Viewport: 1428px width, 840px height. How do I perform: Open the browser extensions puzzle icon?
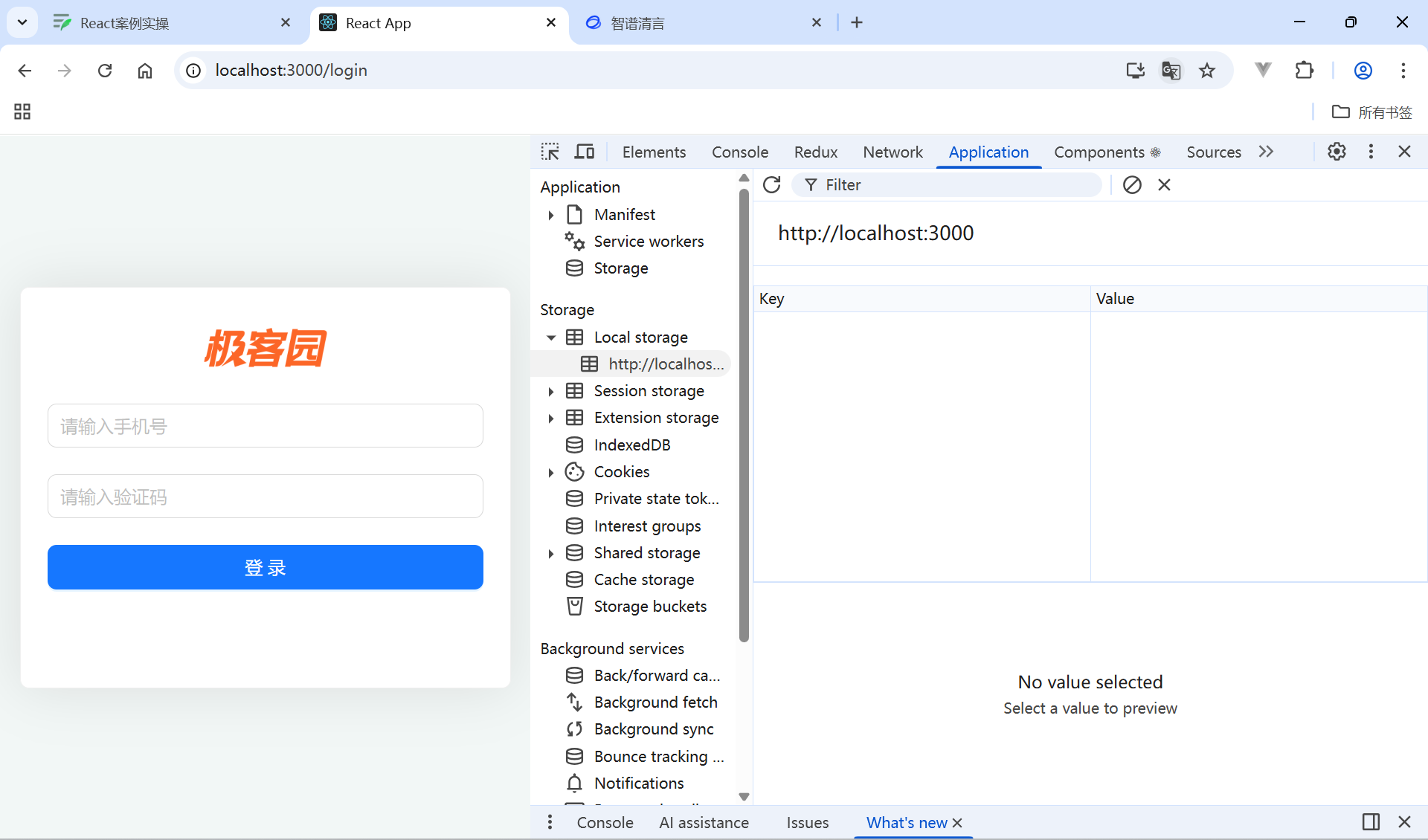coord(1305,71)
